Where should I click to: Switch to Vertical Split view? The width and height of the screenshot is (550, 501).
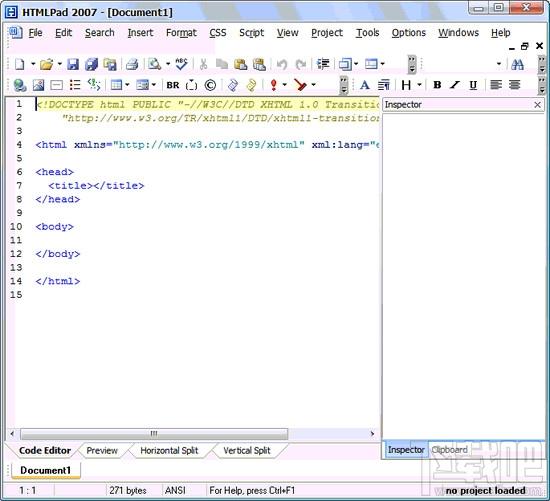coord(247,450)
